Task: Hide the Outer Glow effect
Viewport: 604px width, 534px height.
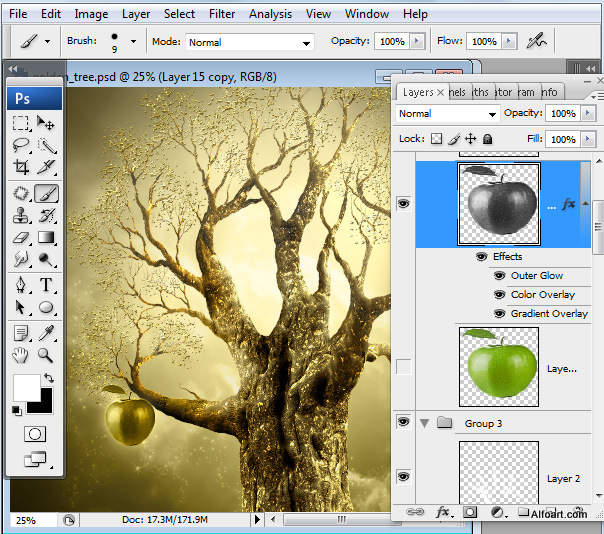Action: (499, 276)
